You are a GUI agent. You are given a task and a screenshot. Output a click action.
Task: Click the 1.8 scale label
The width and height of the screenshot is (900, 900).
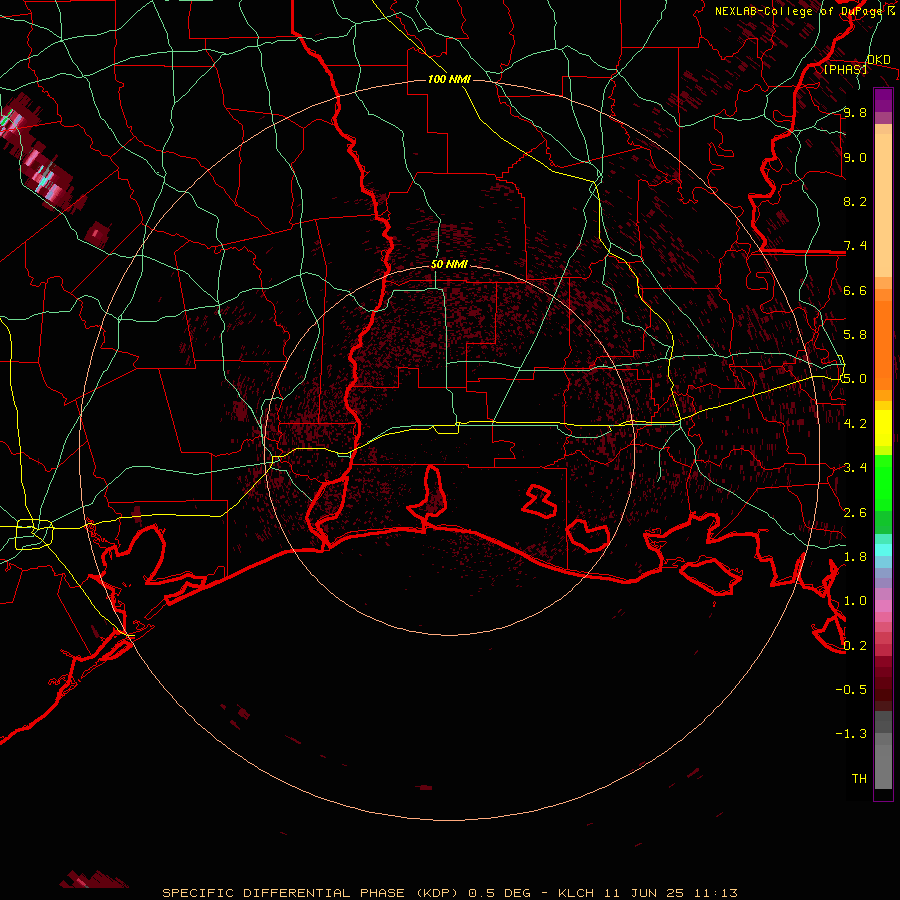coord(855,556)
